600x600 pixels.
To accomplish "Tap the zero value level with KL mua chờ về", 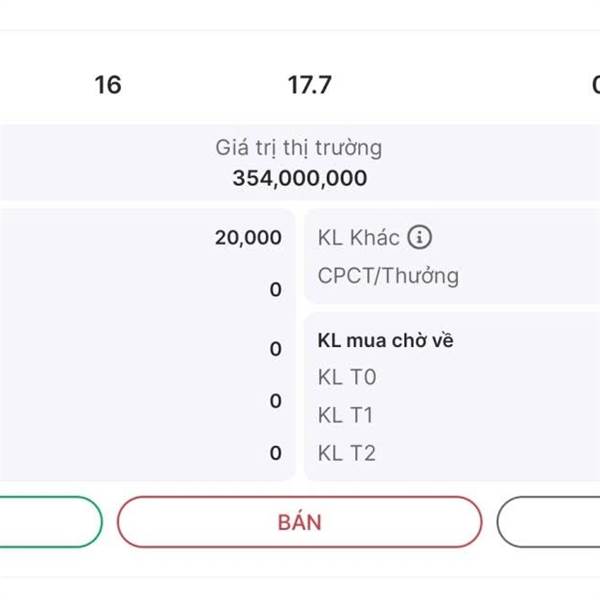I will pyautogui.click(x=276, y=349).
